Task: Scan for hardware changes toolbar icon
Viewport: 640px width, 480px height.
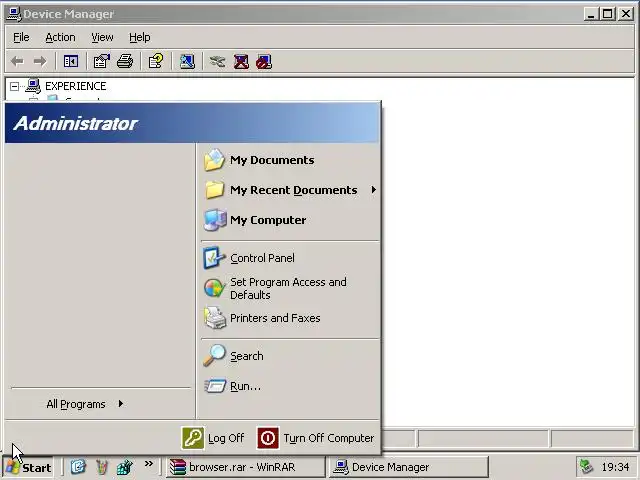Action: coord(187,62)
